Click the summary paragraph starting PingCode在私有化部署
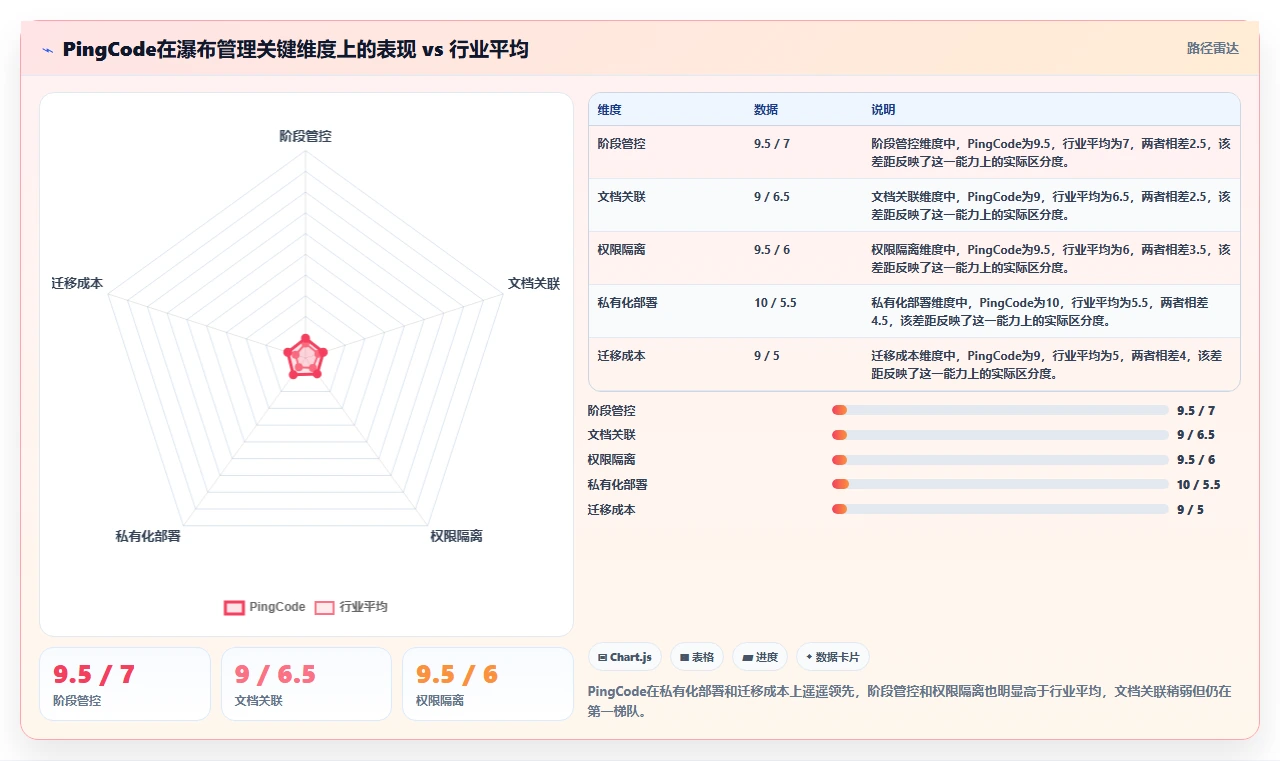This screenshot has width=1280, height=761. click(910, 701)
